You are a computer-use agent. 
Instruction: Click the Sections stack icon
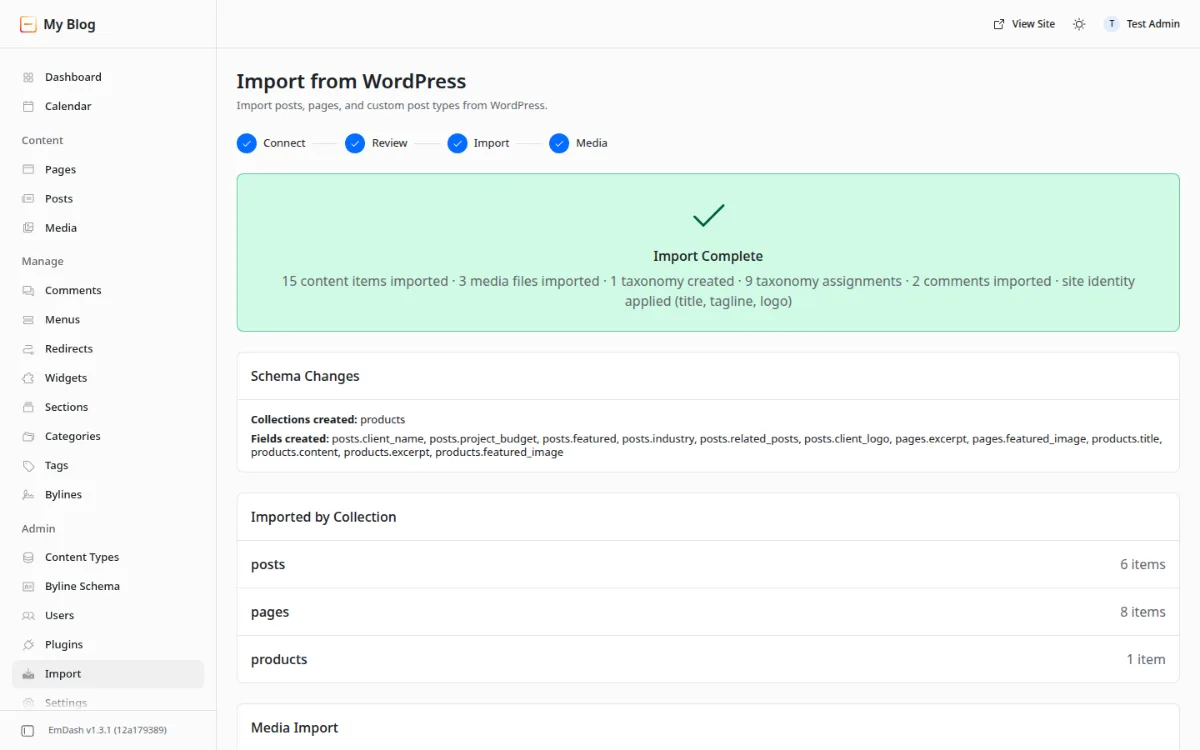(28, 407)
